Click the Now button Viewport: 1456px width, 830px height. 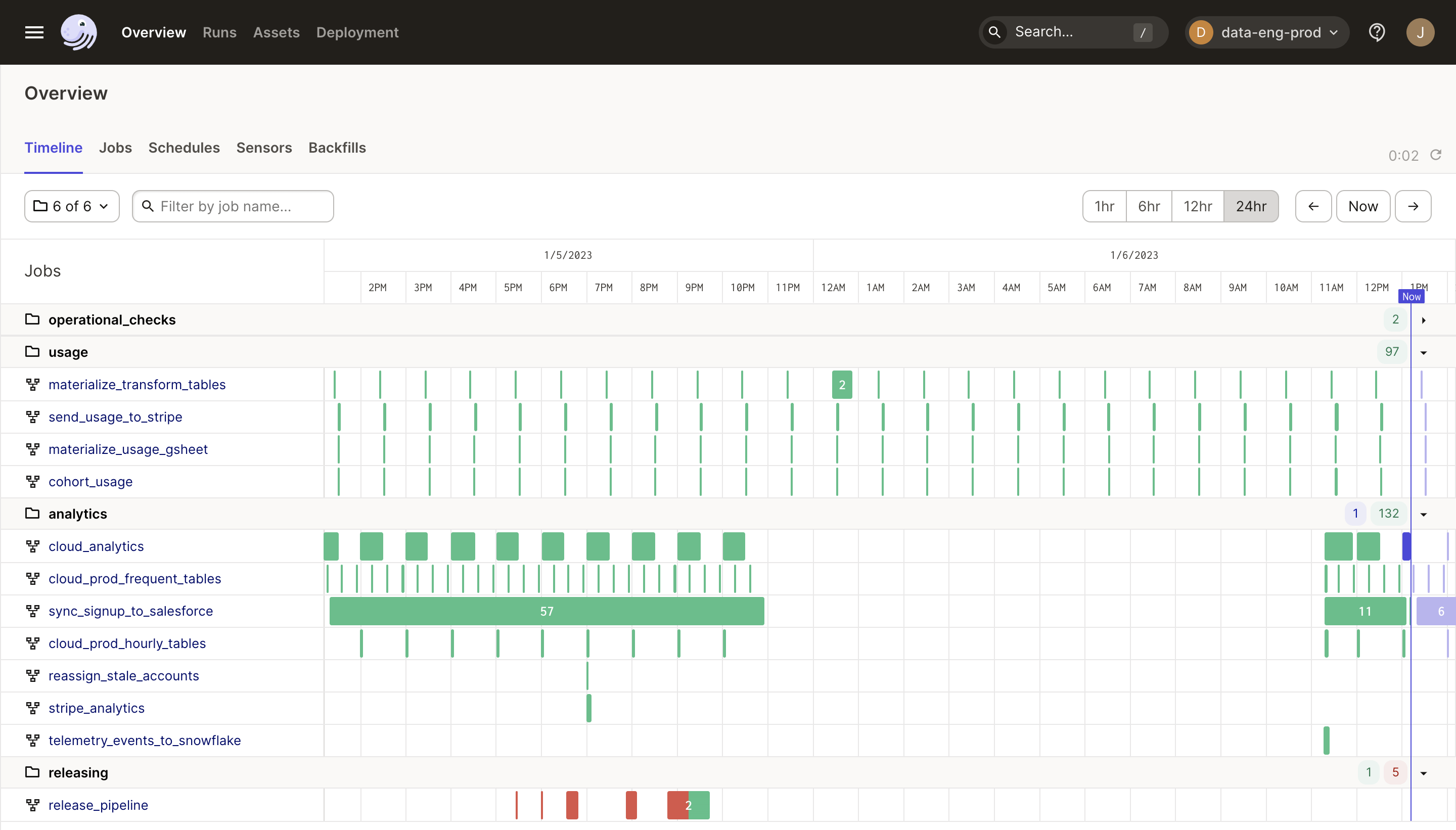point(1362,206)
